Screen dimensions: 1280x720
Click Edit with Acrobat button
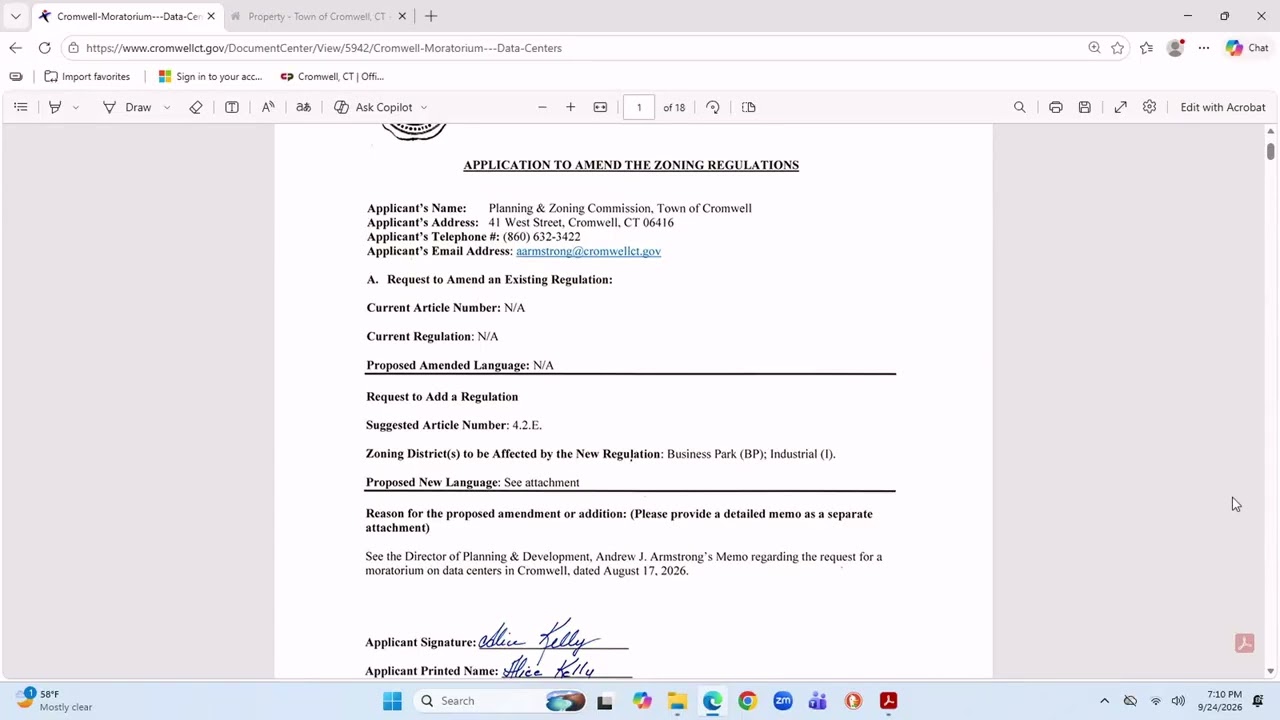coord(1222,107)
